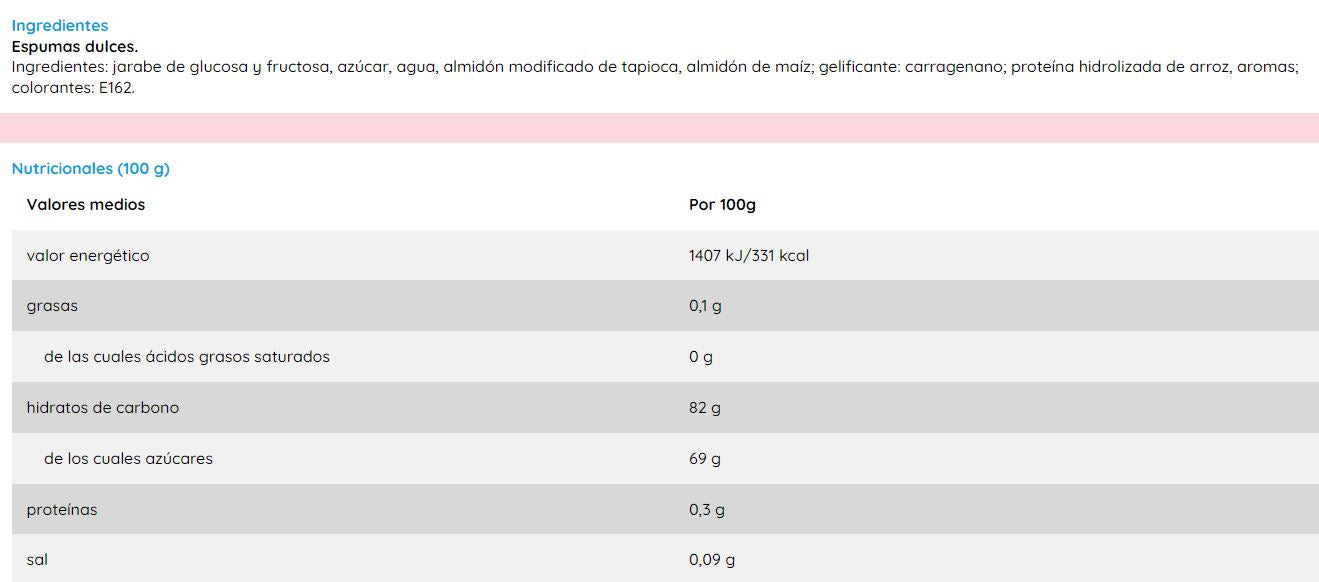Click the 1407 kJ/331 kcal value
Image resolution: width=1319 pixels, height=582 pixels.
(749, 256)
